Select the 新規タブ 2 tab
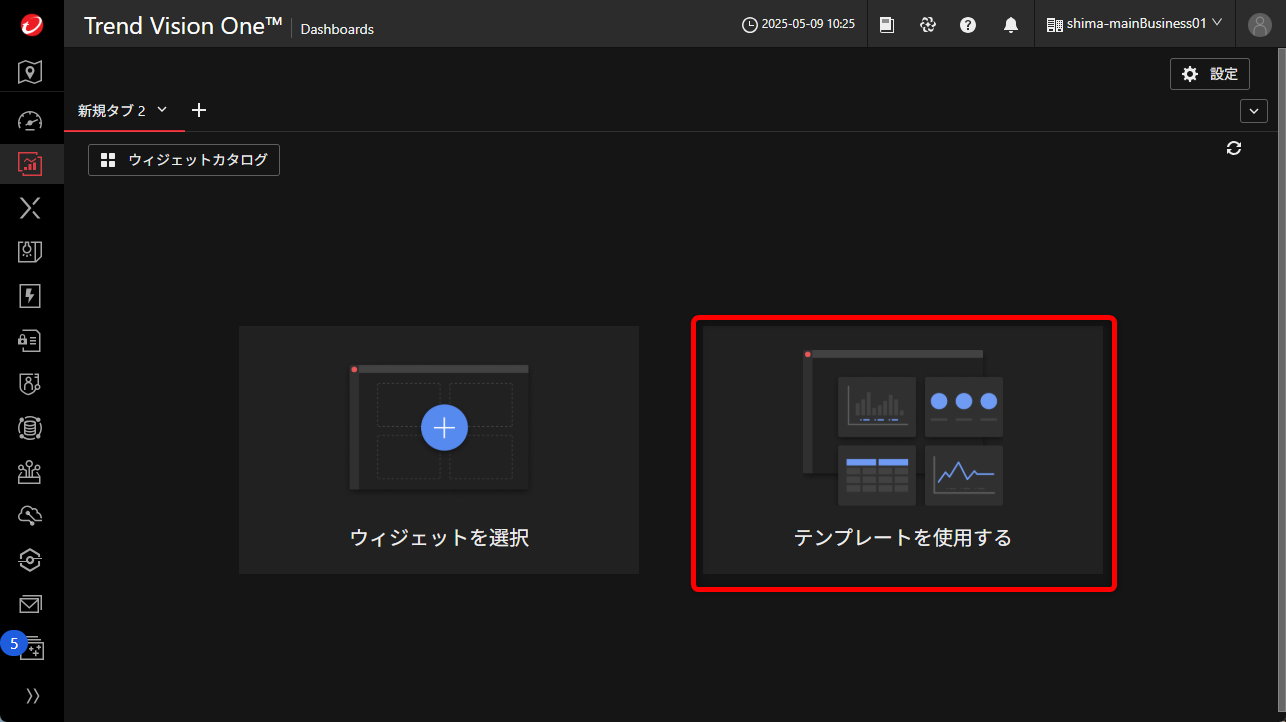The width and height of the screenshot is (1286, 722). pos(112,110)
